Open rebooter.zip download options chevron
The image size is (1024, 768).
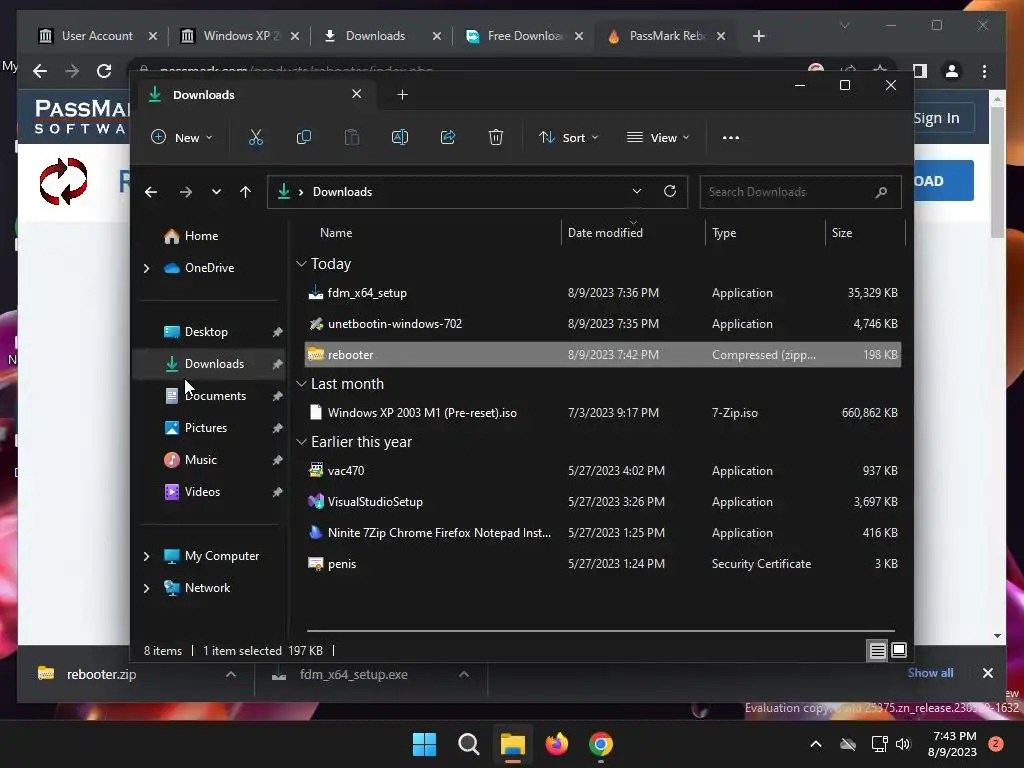click(x=231, y=674)
